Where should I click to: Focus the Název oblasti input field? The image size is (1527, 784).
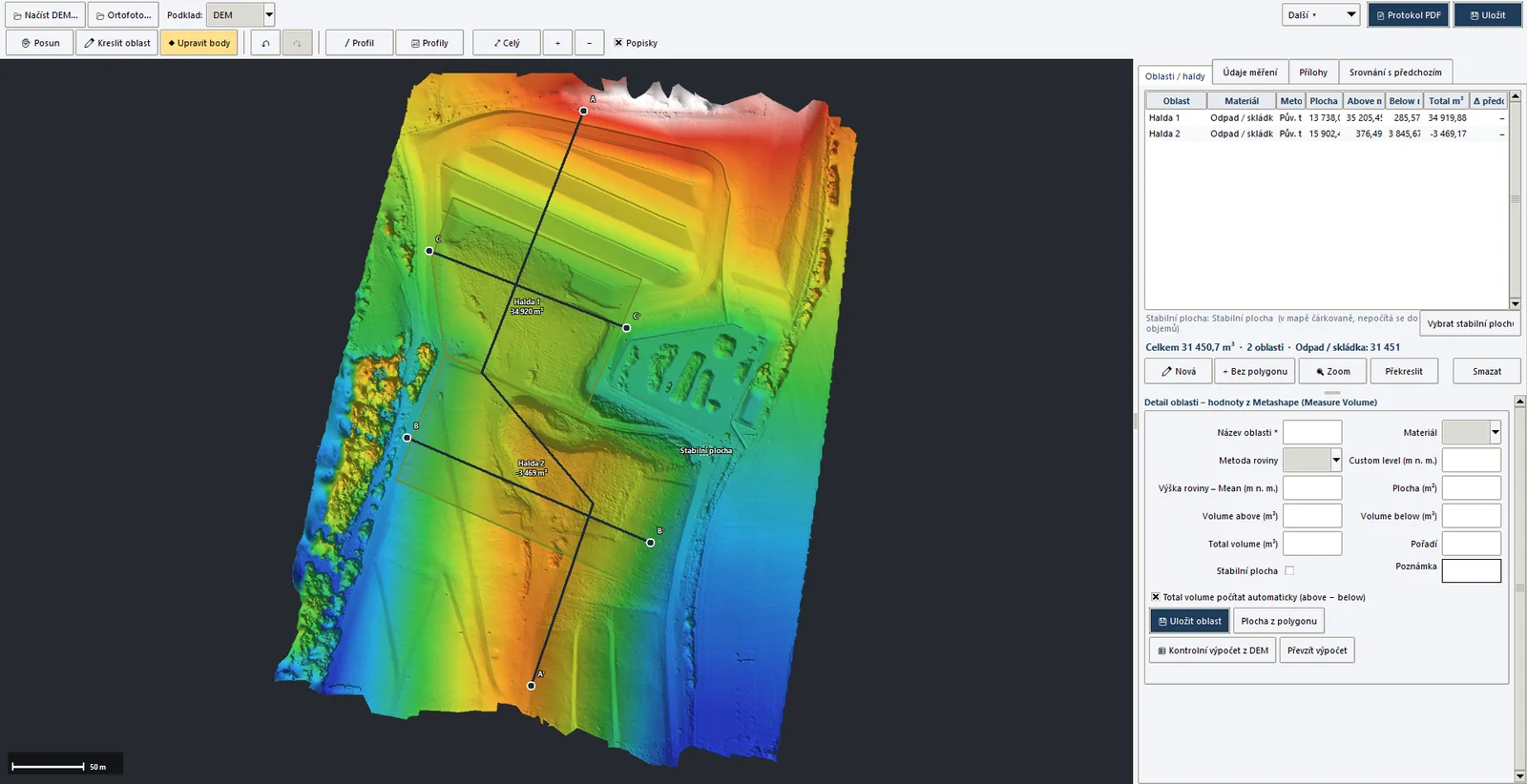click(1312, 432)
